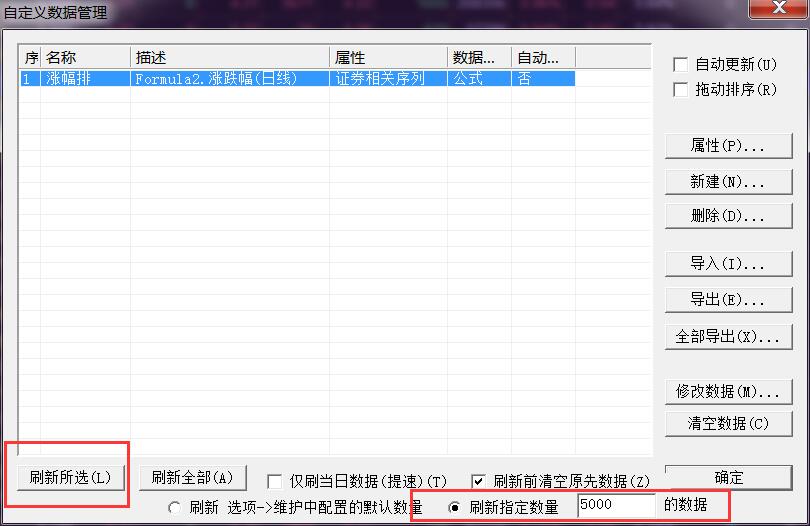Click the 公式 data cell
Screen dimensions: 810x526
[479, 79]
